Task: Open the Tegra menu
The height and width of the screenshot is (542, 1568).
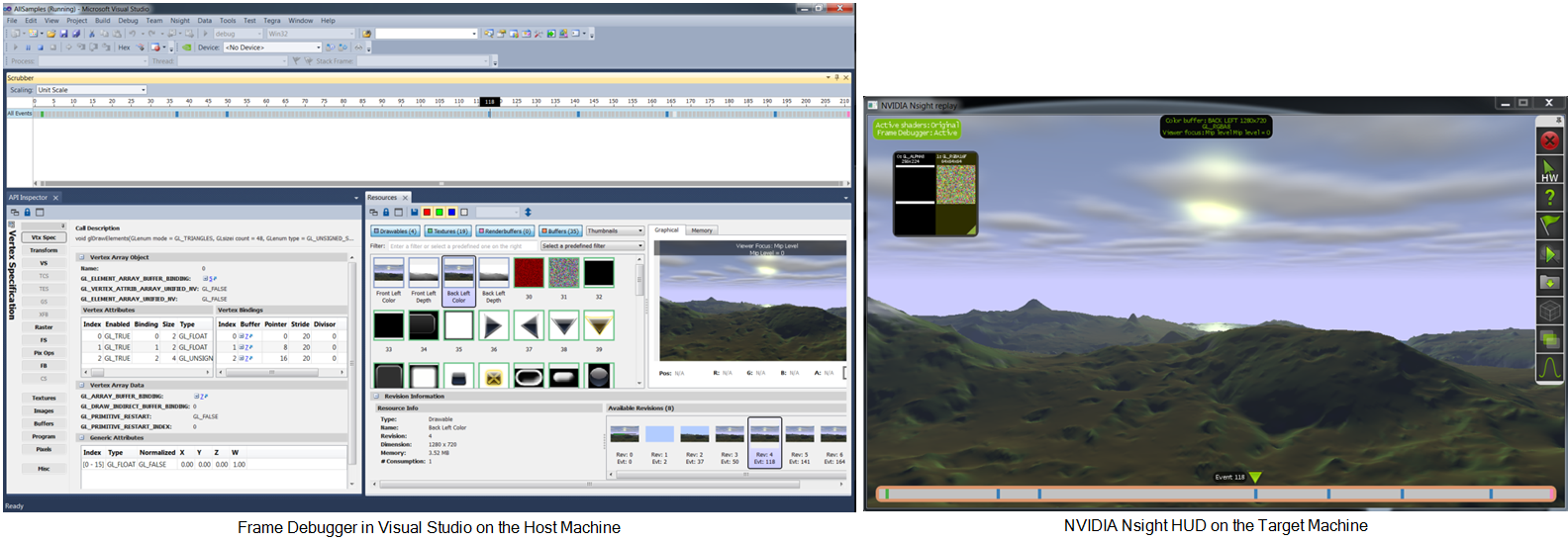Action: 272,20
